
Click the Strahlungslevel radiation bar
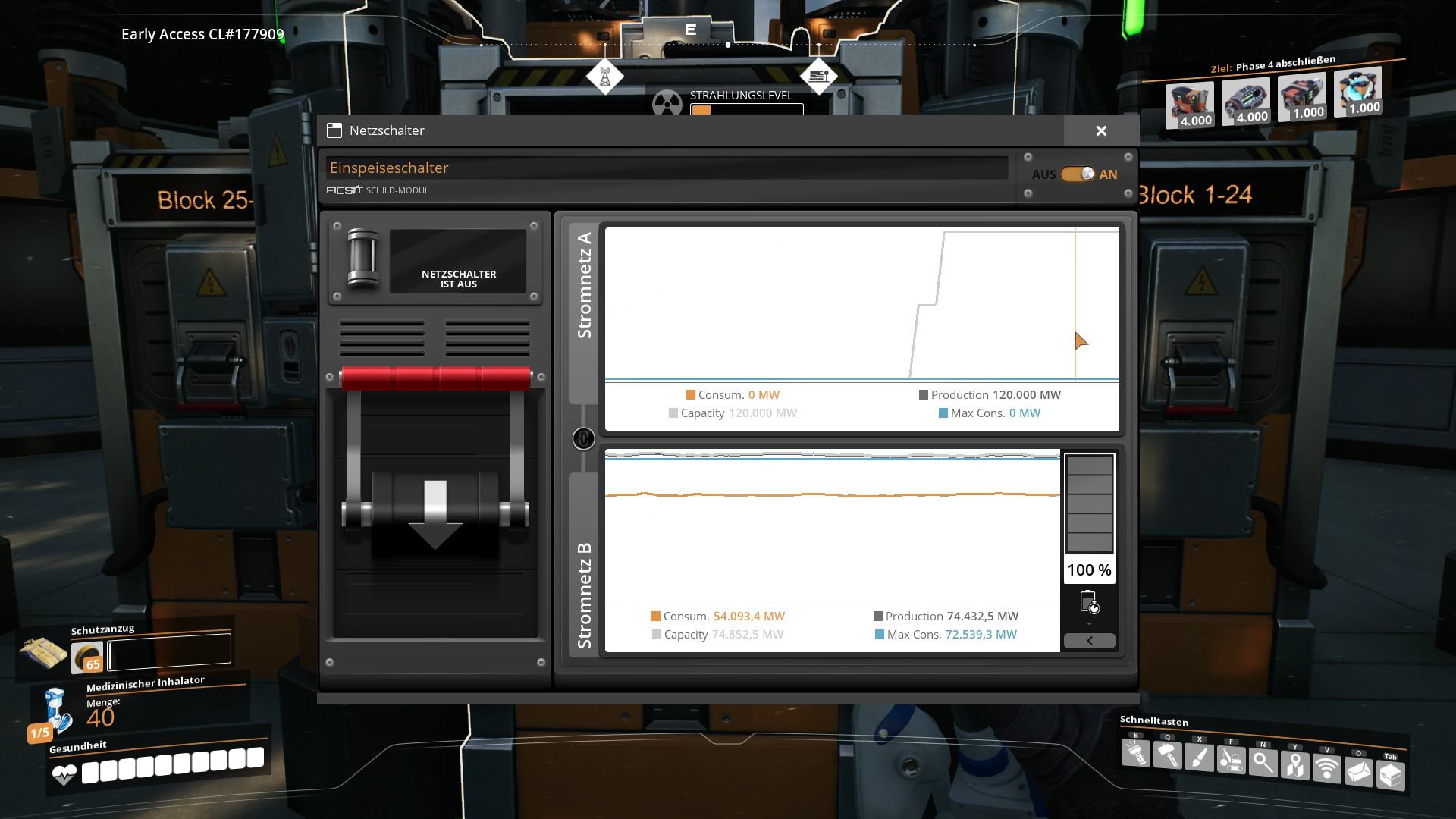(x=746, y=109)
